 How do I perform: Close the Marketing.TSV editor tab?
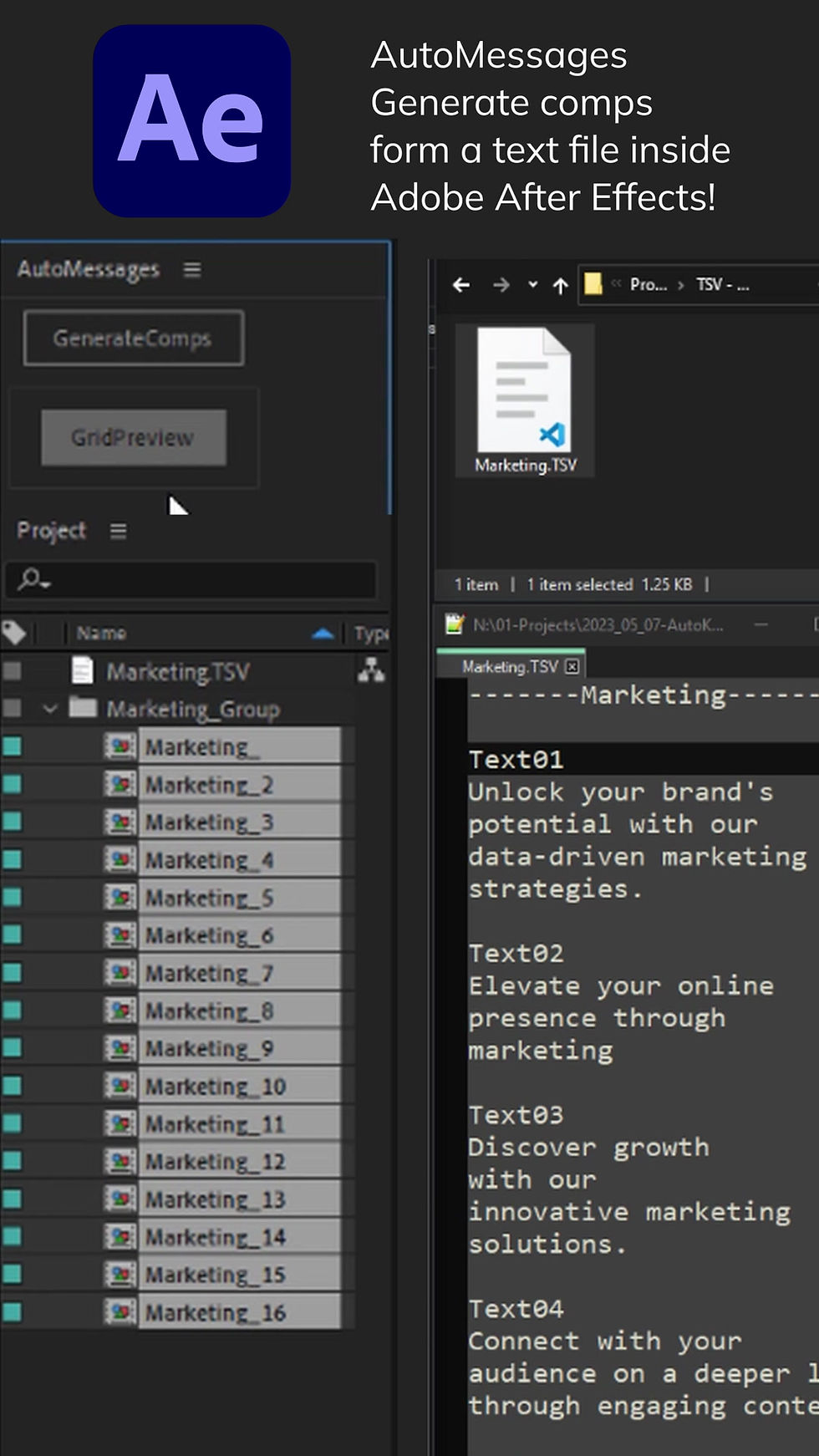coord(572,666)
